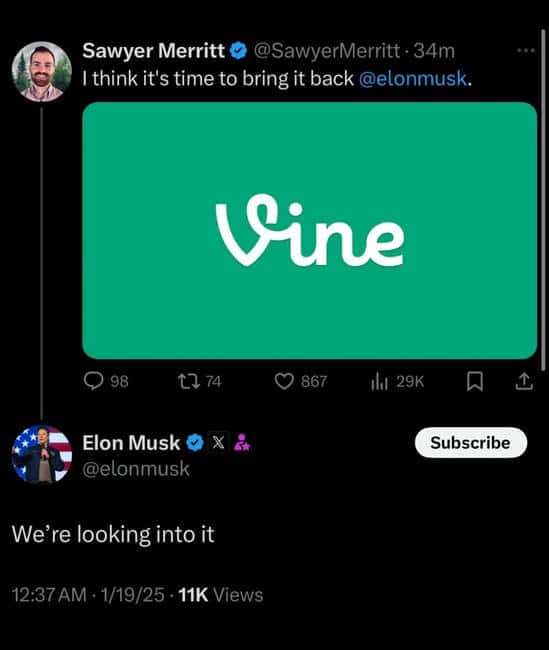Bookmark Sawyer Merritt's post
Viewport: 549px width, 650px height.
click(475, 381)
